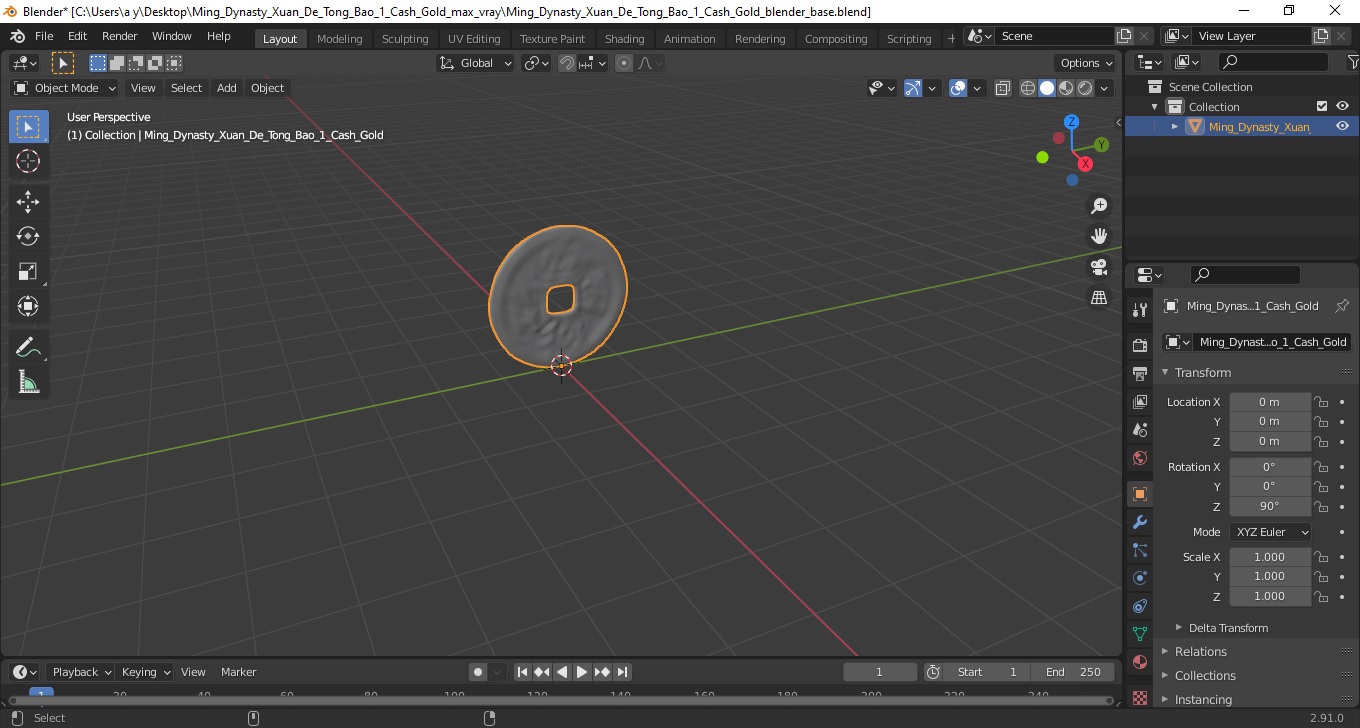The width and height of the screenshot is (1360, 728).
Task: Open the File menu
Action: 44,36
